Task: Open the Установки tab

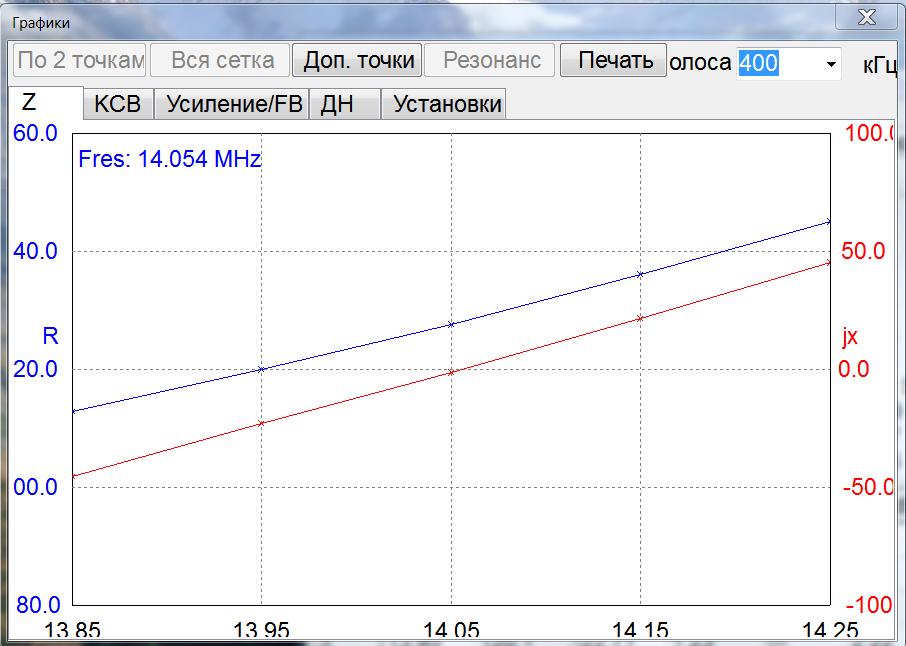Action: point(446,104)
